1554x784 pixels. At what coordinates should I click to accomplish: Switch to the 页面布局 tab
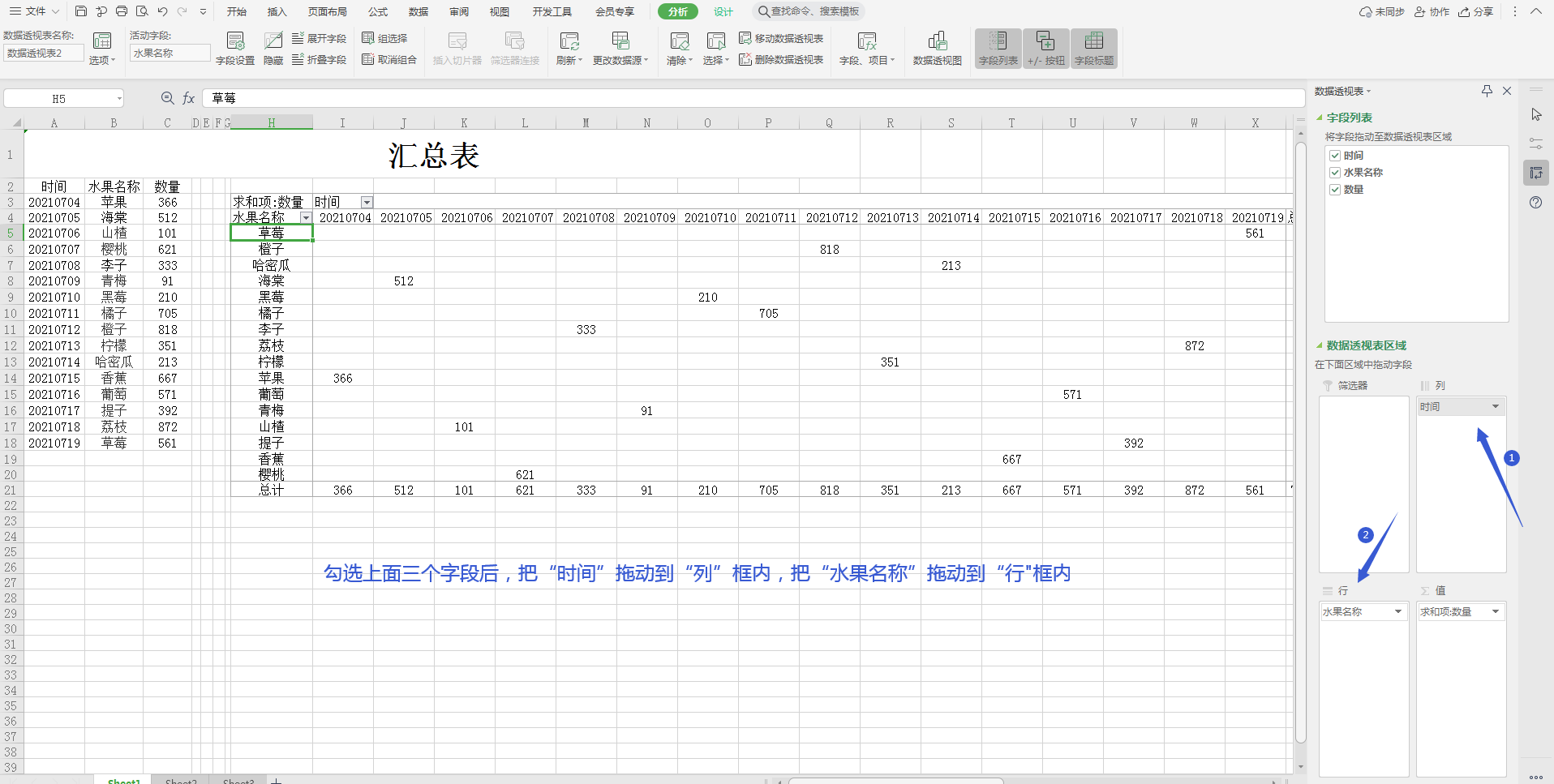pos(328,11)
